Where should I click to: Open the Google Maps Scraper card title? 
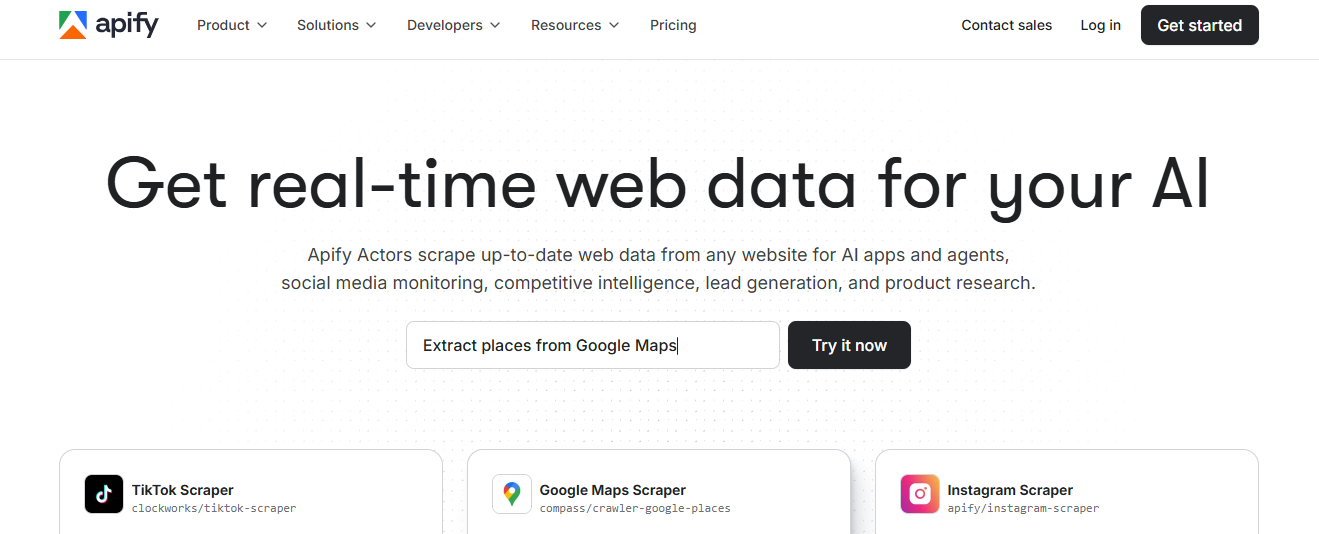(612, 490)
